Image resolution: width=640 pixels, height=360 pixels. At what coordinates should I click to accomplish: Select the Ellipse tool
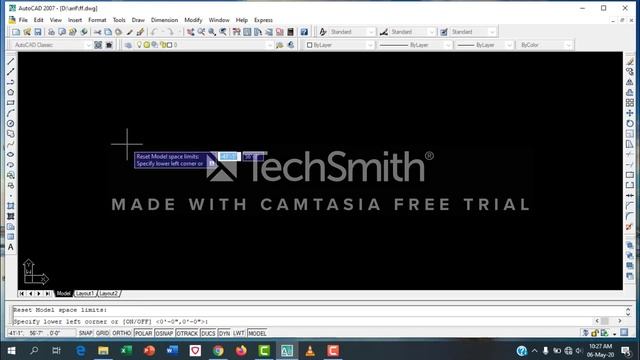[11, 154]
